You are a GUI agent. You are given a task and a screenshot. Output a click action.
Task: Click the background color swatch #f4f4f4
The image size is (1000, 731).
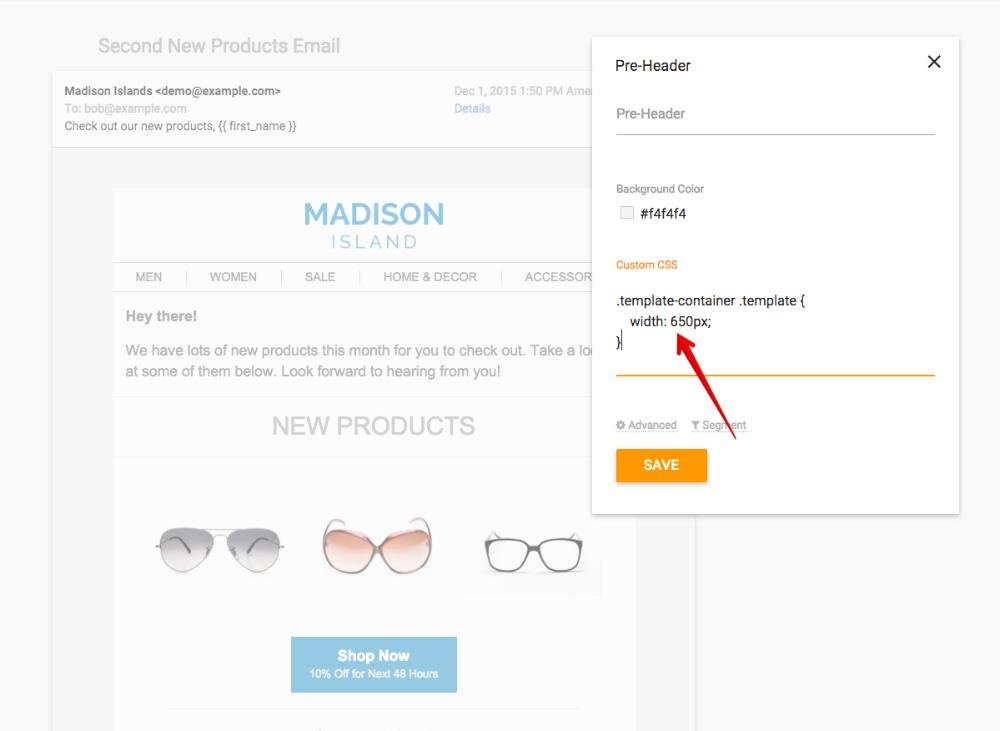[x=627, y=212]
